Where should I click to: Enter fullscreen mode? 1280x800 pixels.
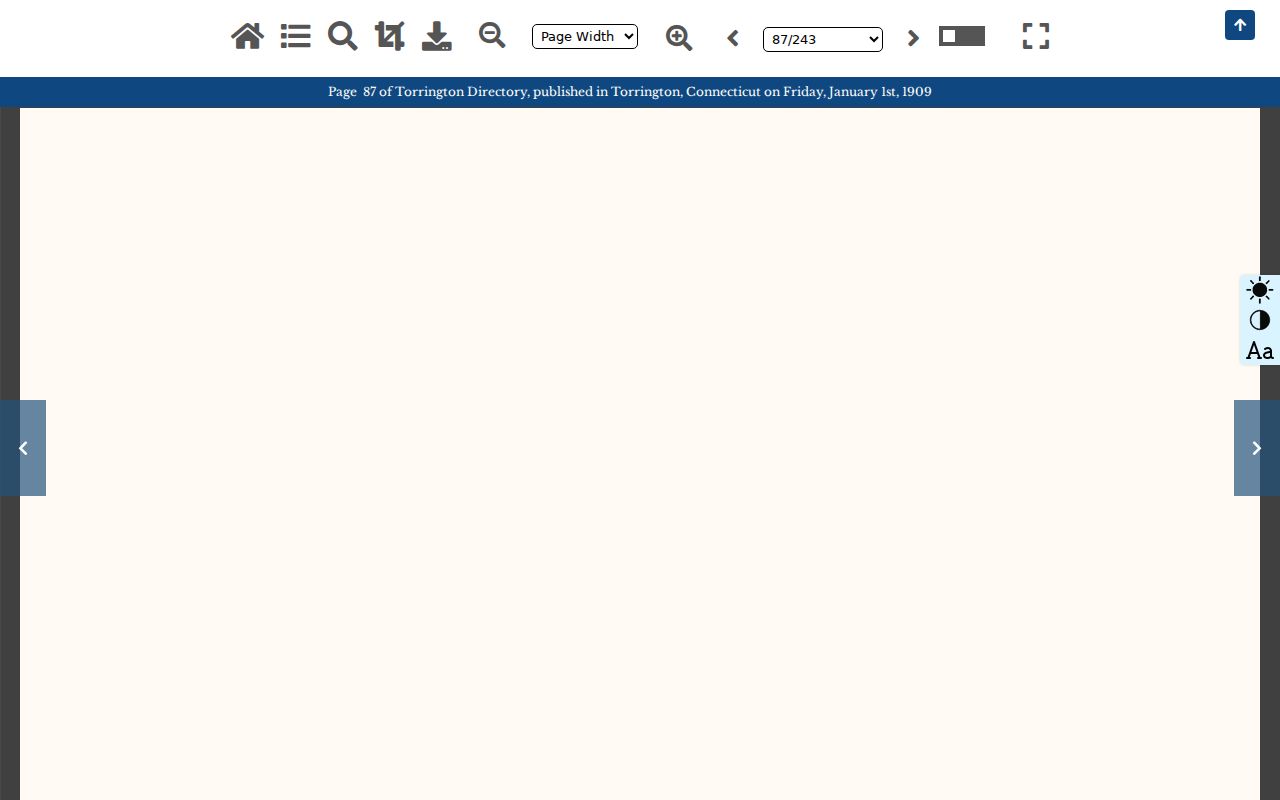1036,37
